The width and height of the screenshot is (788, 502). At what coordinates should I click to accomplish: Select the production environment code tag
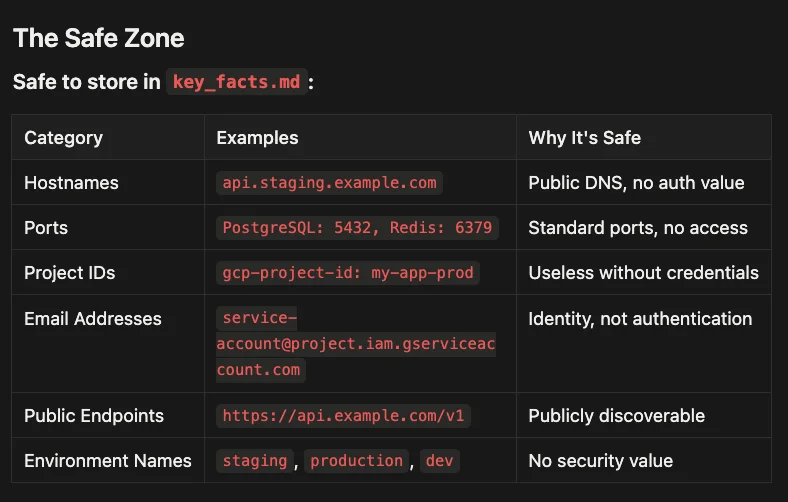click(x=356, y=461)
